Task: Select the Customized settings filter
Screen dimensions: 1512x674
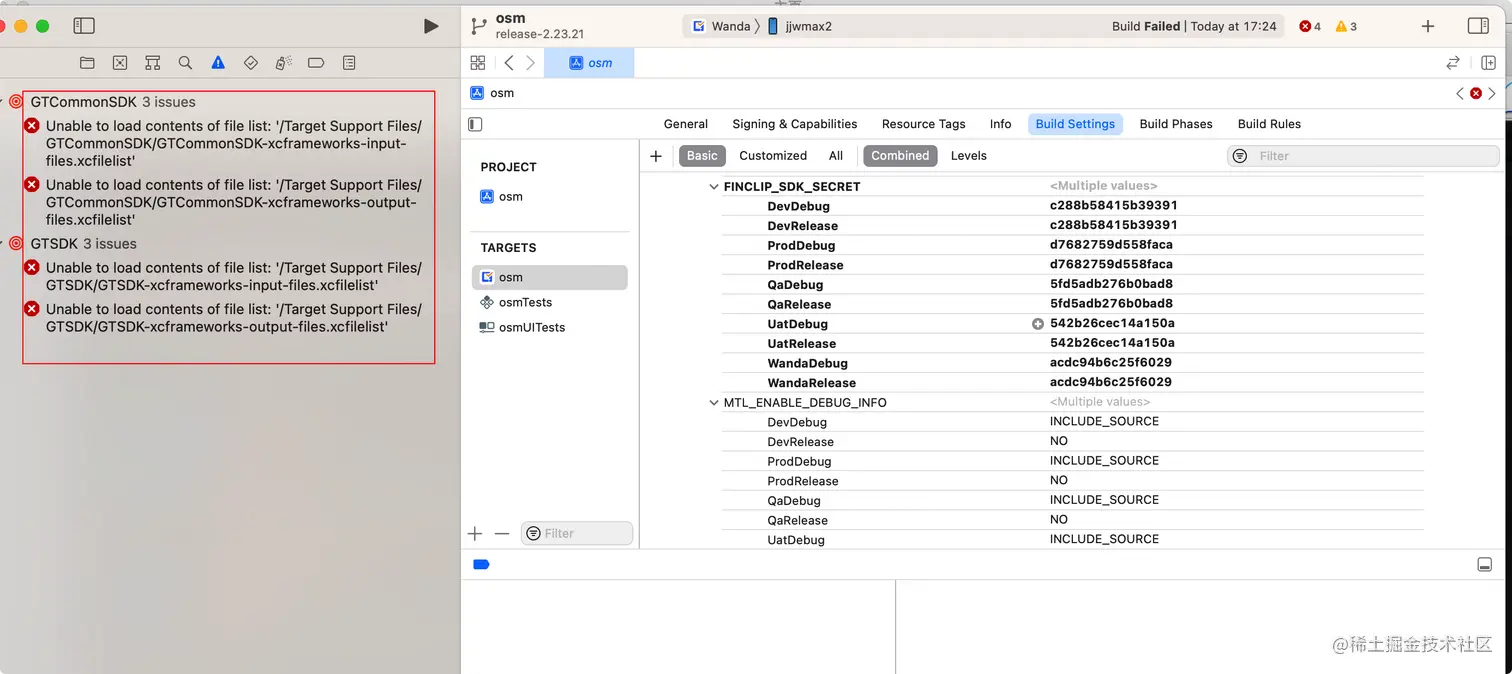Action: (x=773, y=156)
